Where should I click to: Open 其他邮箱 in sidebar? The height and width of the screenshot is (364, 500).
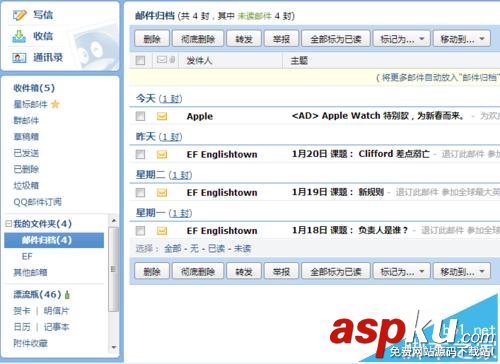coord(30,273)
